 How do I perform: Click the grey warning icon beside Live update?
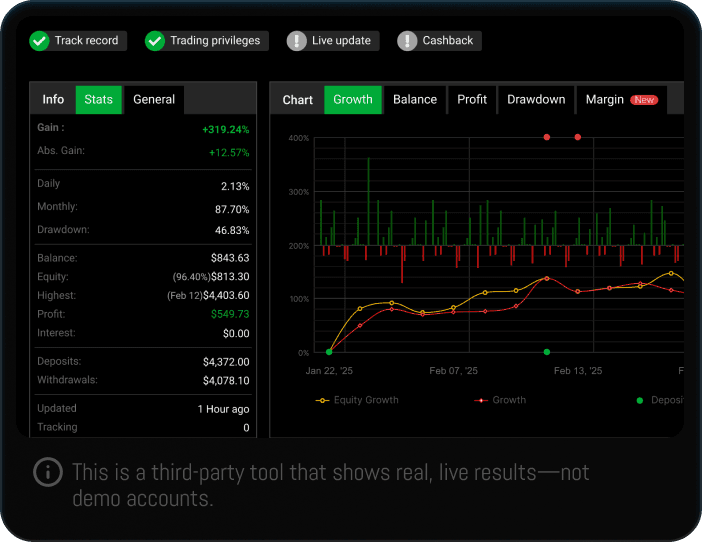click(296, 41)
